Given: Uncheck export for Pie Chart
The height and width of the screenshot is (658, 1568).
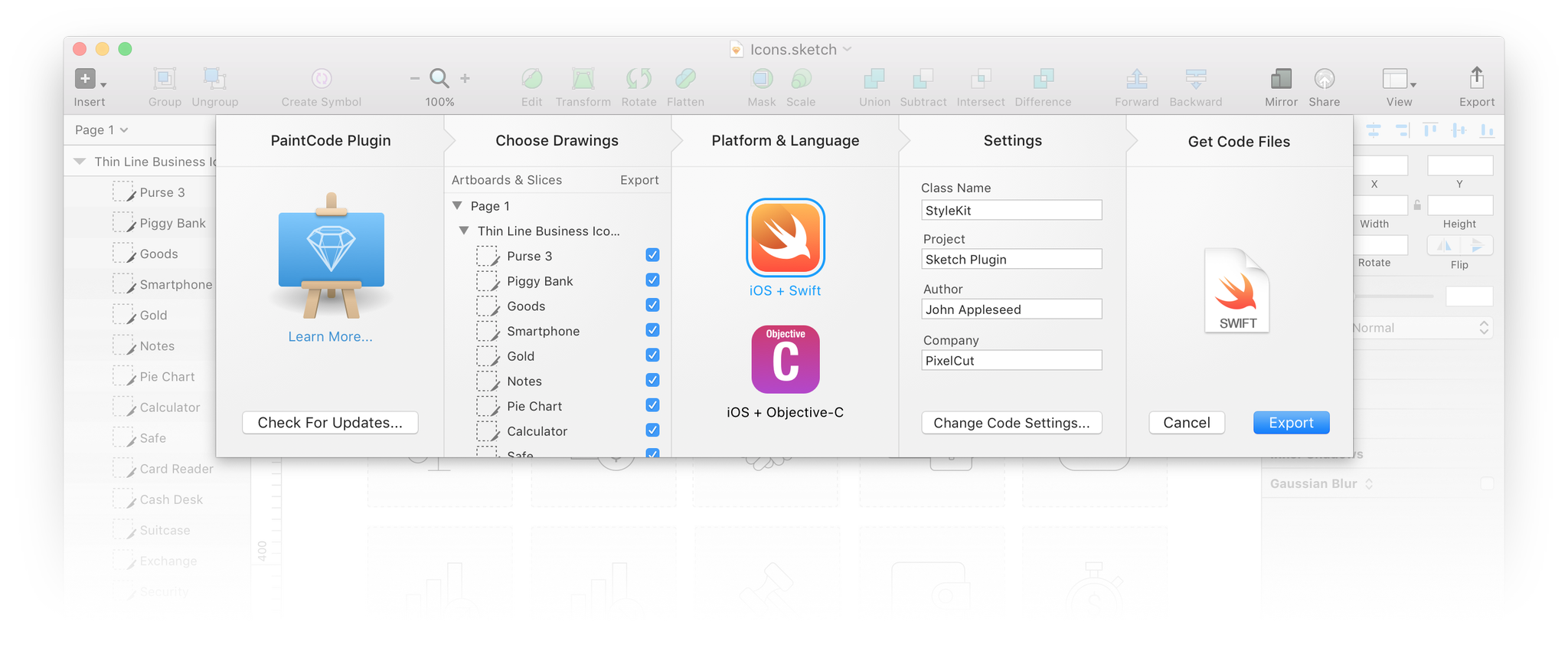Looking at the screenshot, I should (652, 405).
